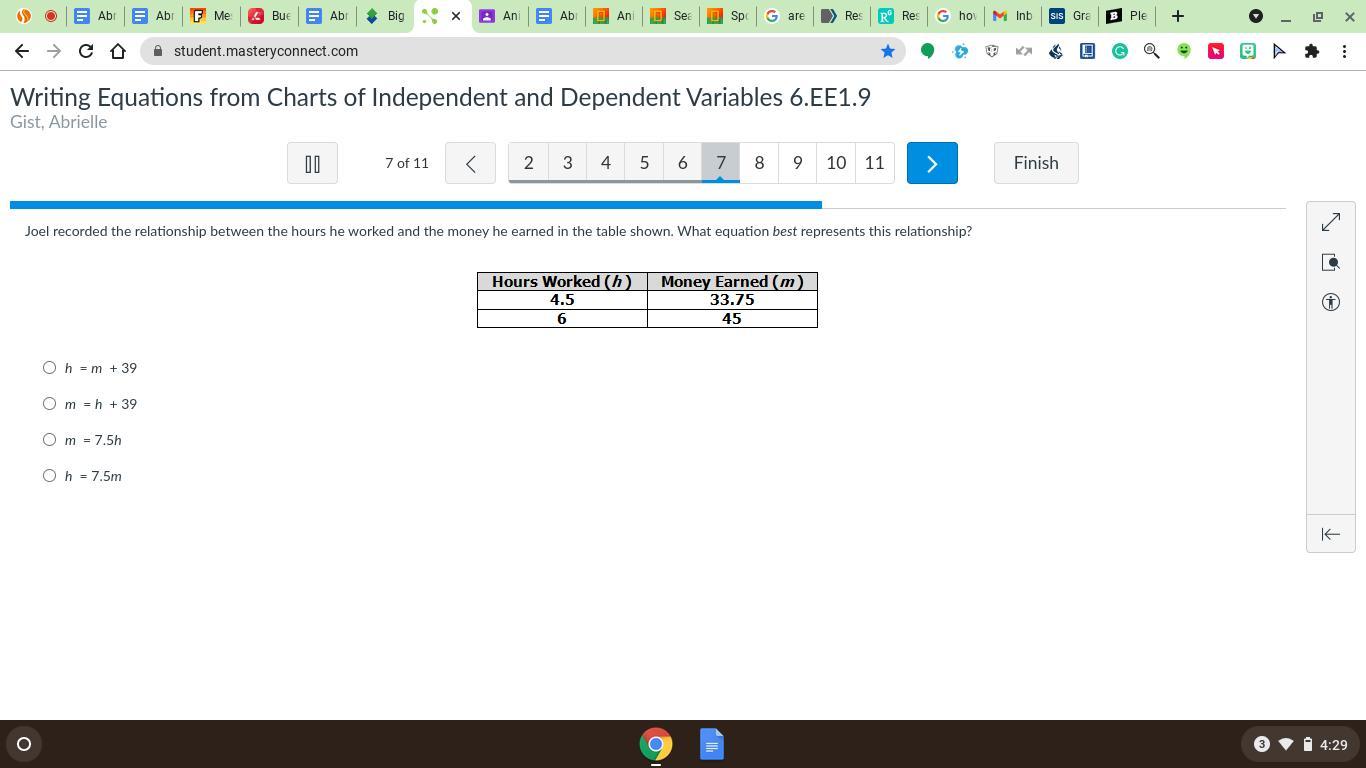Open Google Chrome from the shelf
The height and width of the screenshot is (768, 1366).
656,744
